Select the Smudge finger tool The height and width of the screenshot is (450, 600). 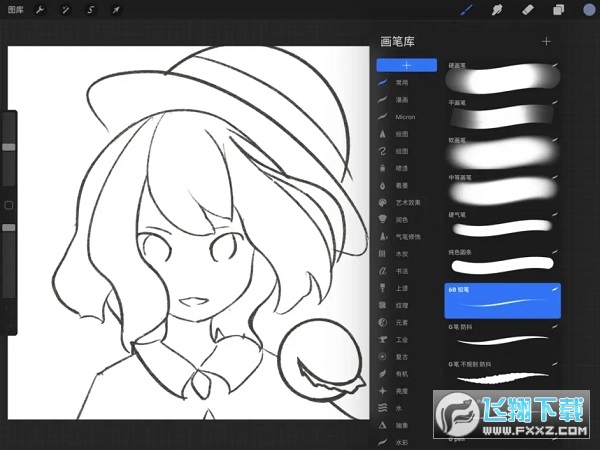click(497, 10)
